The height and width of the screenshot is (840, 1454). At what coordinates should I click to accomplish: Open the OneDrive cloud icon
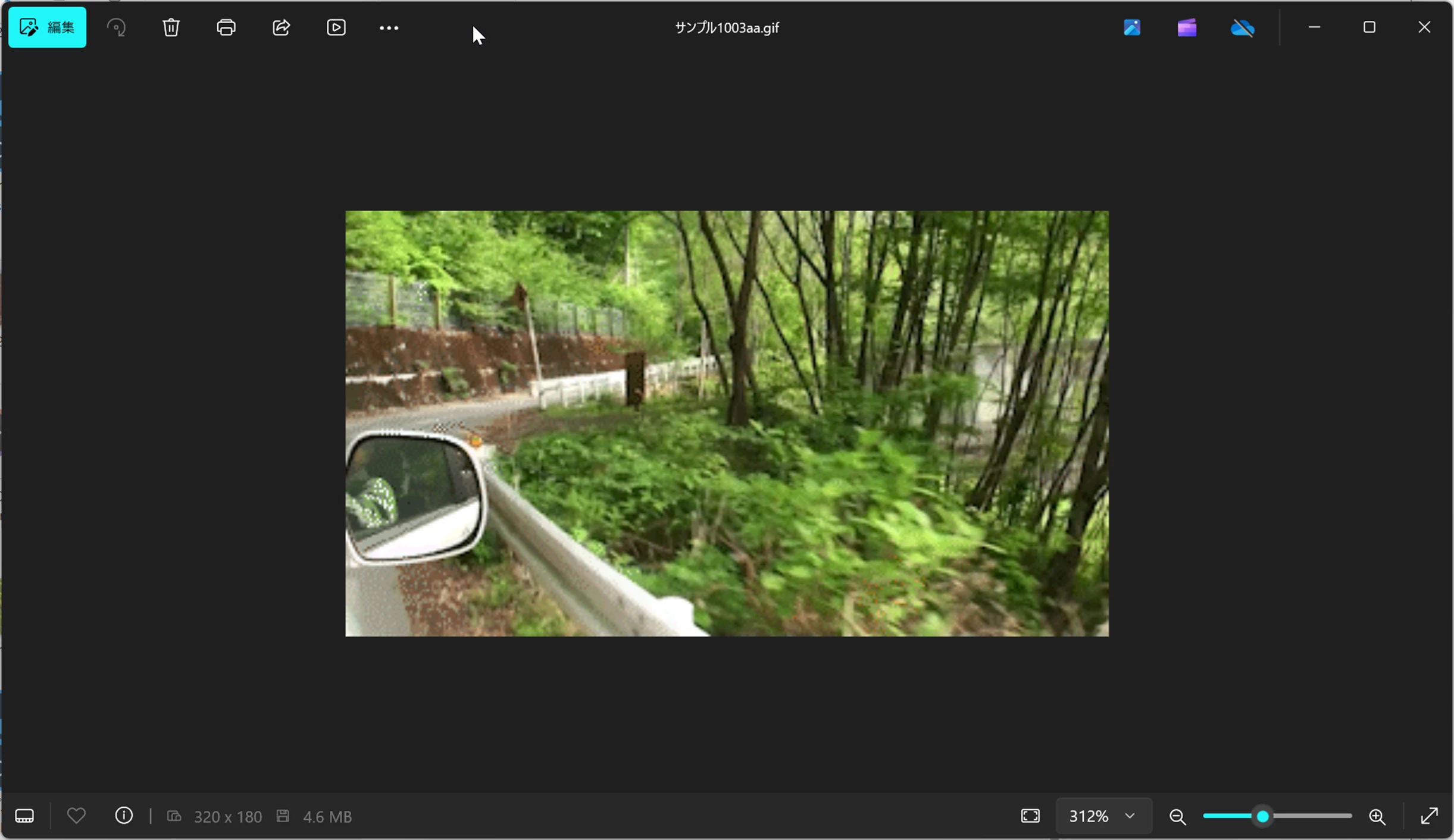(x=1242, y=27)
